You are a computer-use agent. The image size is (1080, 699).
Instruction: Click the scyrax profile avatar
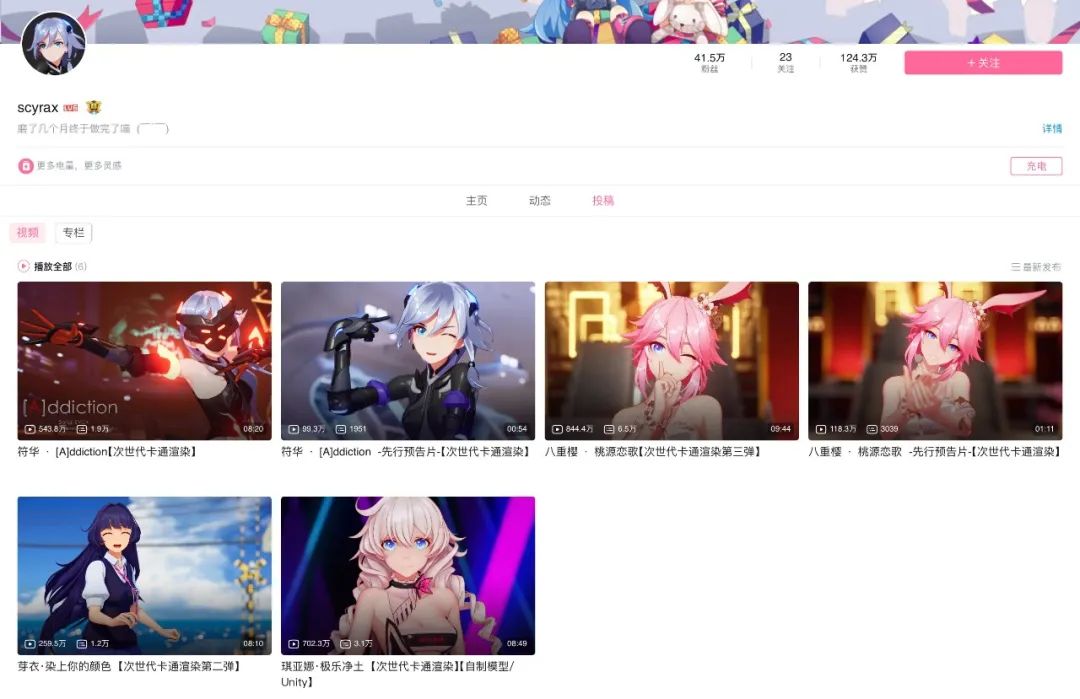(54, 43)
